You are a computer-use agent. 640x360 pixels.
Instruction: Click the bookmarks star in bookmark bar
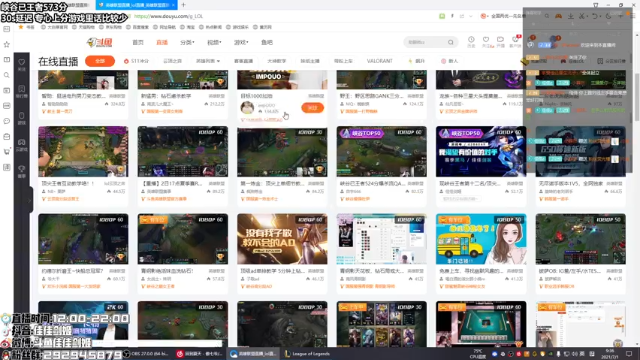tap(21, 27)
